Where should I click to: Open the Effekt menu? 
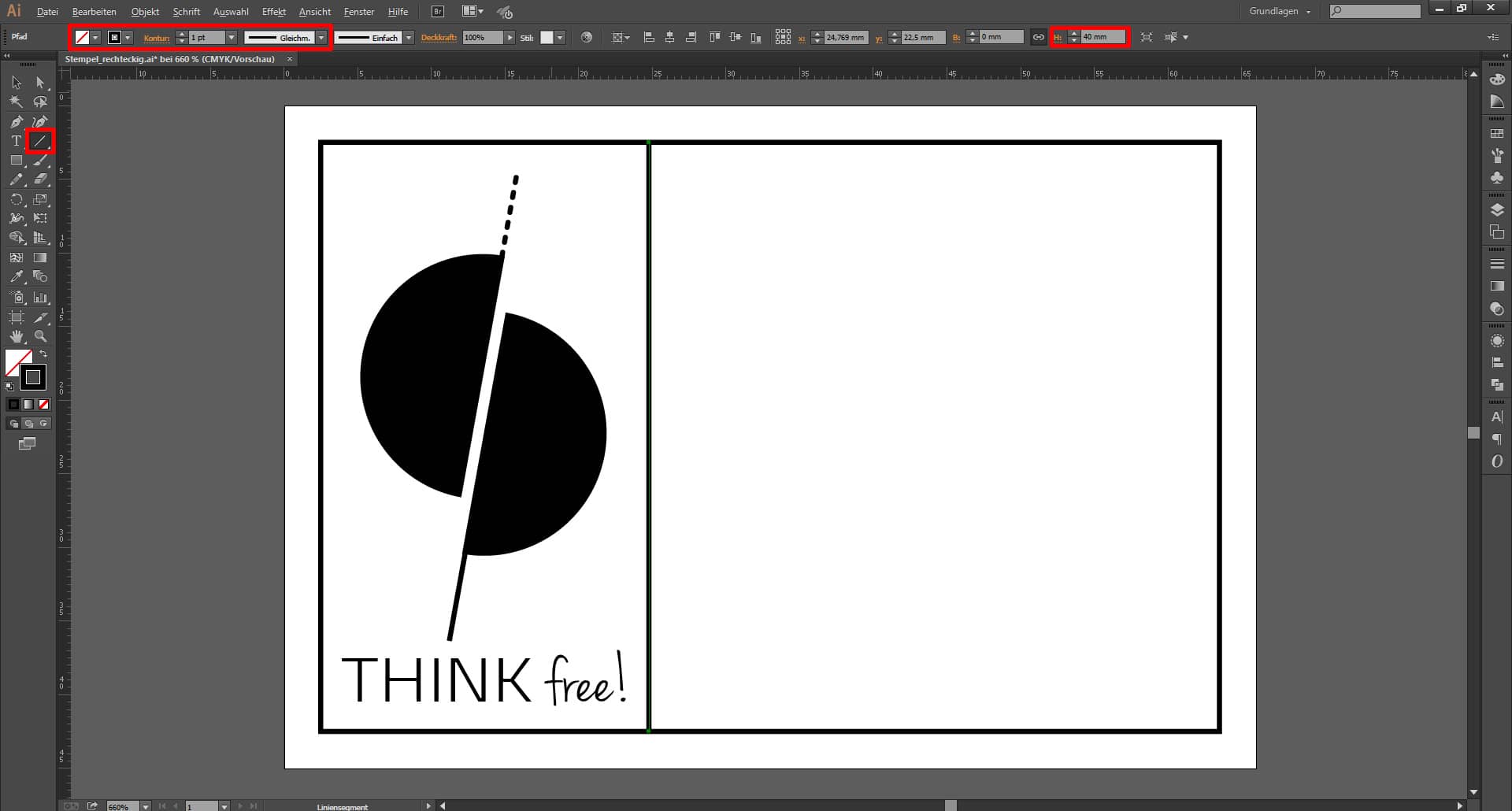click(273, 11)
